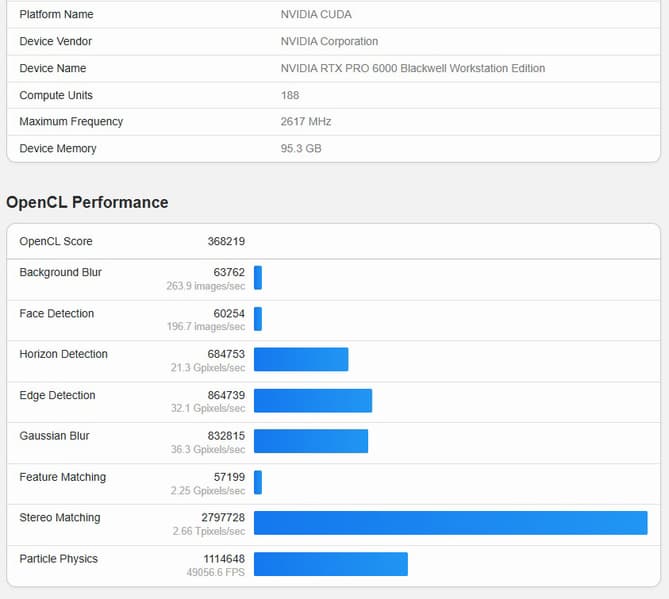Click the Stereo Matching performance bar
669x599 pixels.
coord(450,523)
